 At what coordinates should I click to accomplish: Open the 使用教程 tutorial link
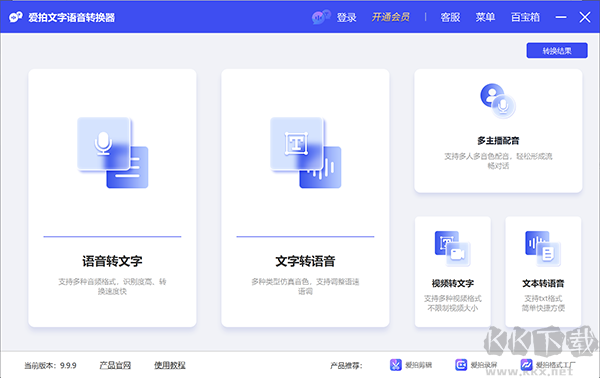(x=170, y=365)
